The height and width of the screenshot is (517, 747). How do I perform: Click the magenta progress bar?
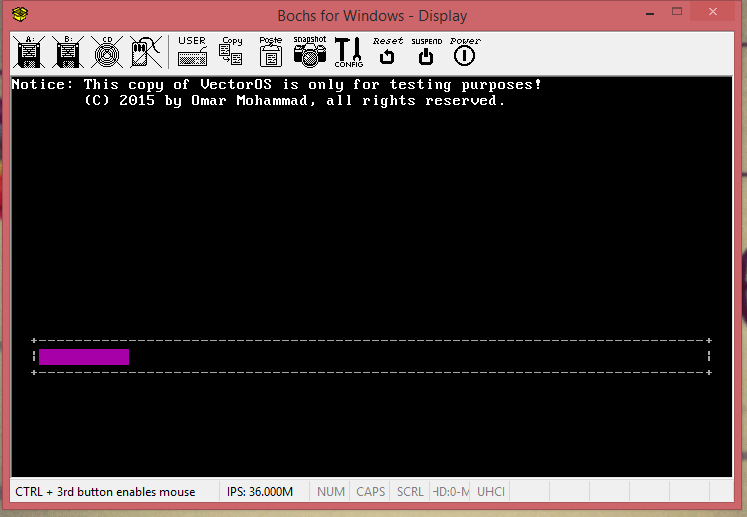tap(84, 357)
